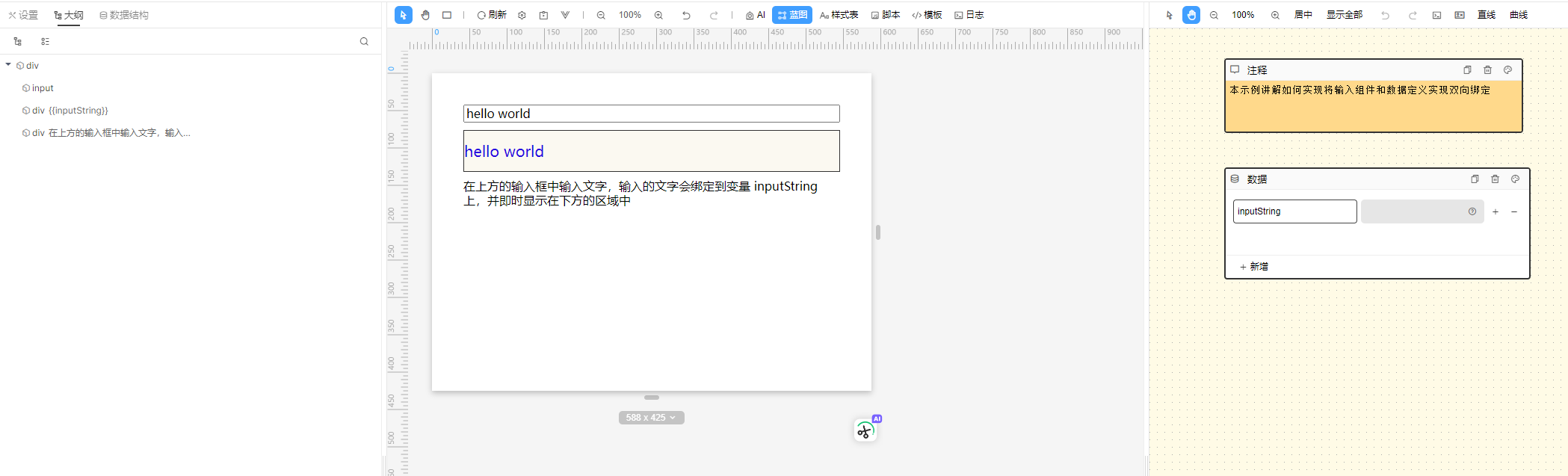The width and height of the screenshot is (1568, 476).
Task: Click the rectangle frame tool icon
Action: point(447,15)
